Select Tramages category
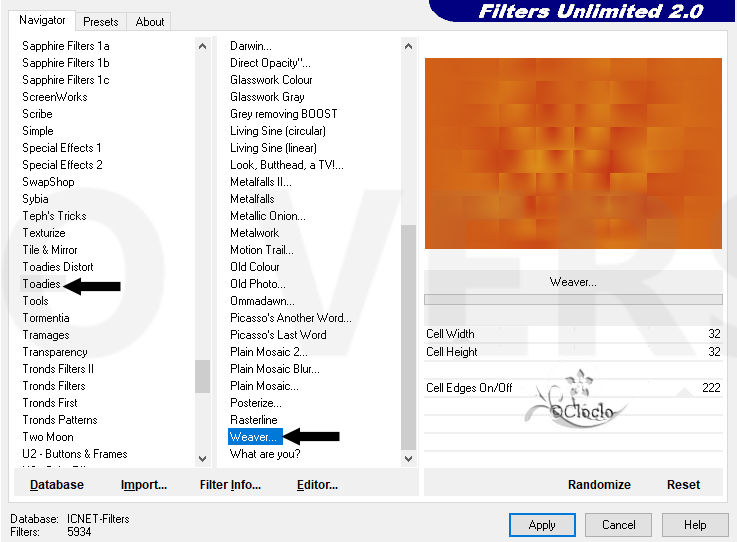Image resolution: width=737 pixels, height=542 pixels. [46, 335]
